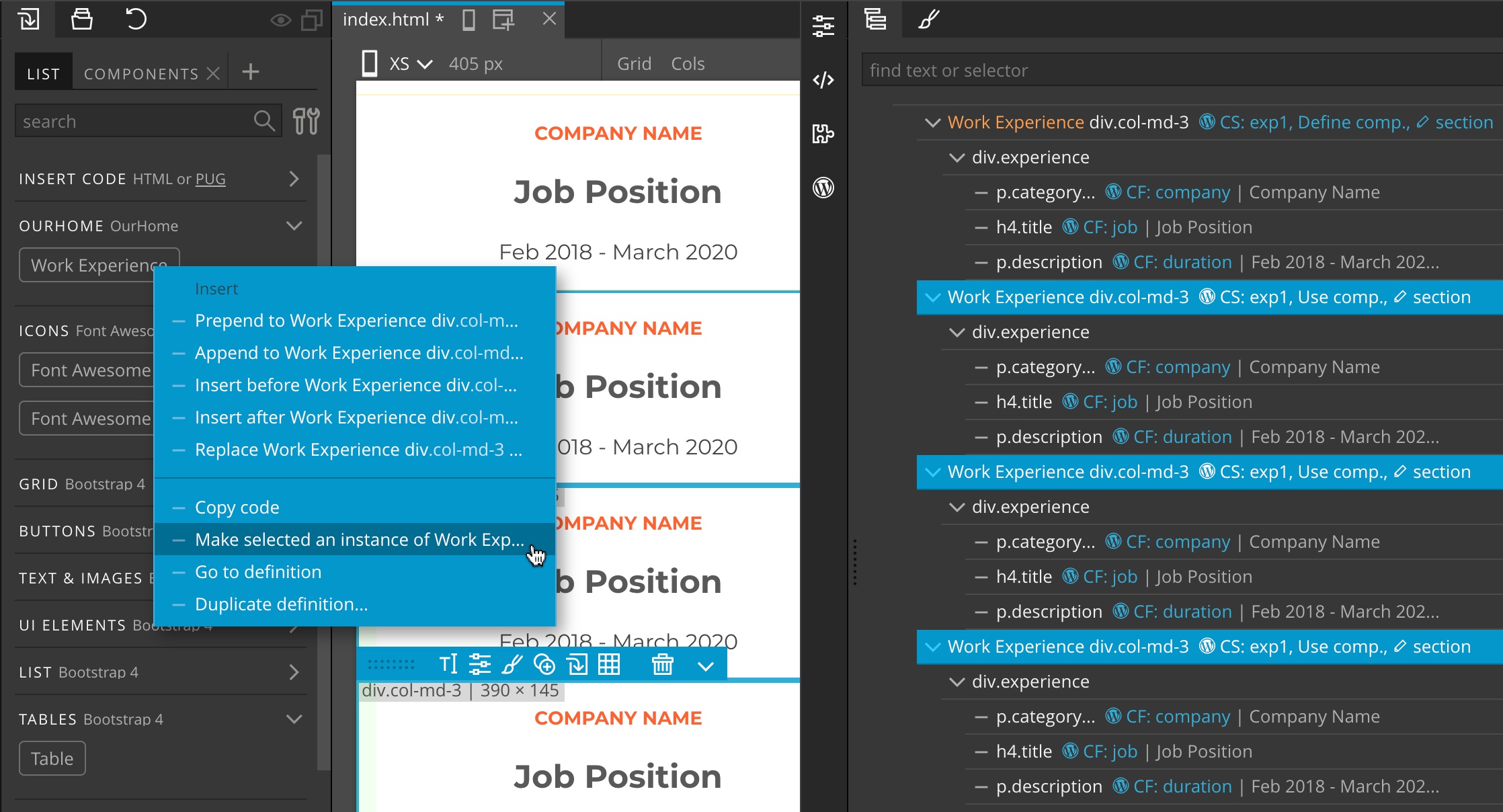Image resolution: width=1503 pixels, height=812 pixels.
Task: Click the search magnifier icon in library
Action: [264, 122]
